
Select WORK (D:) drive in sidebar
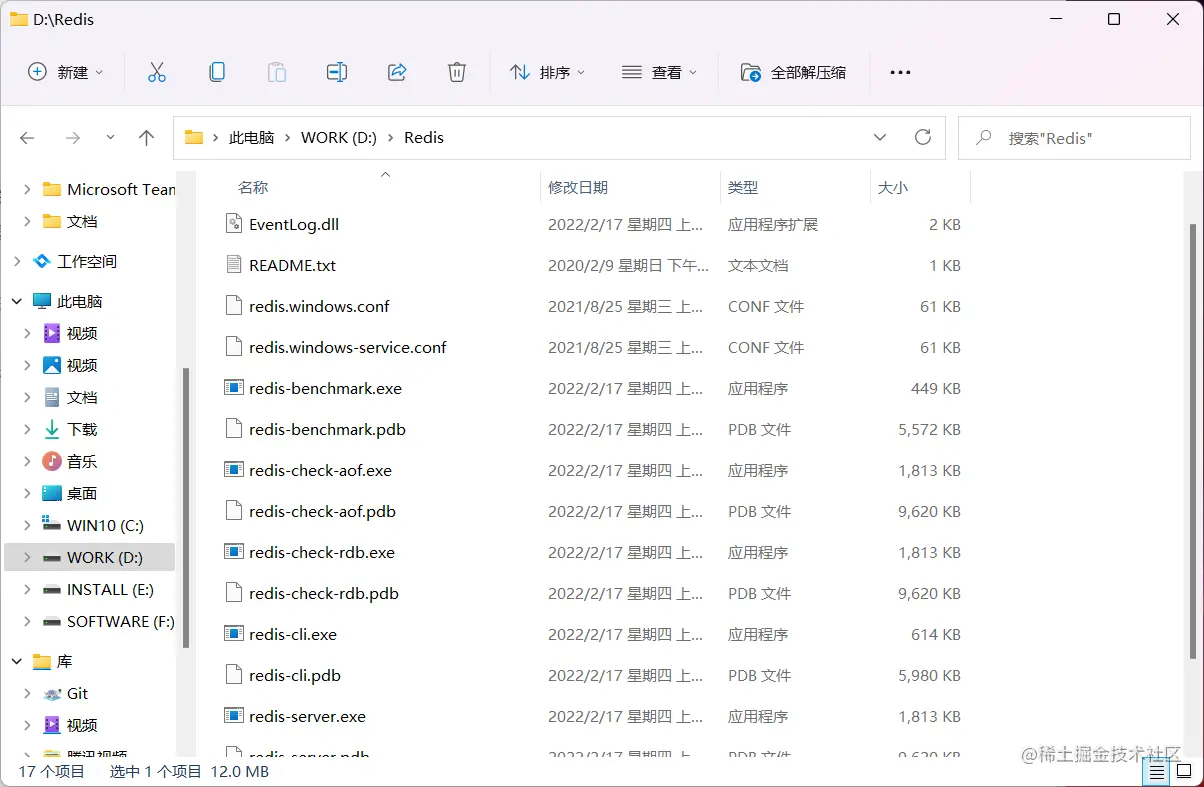click(x=104, y=557)
